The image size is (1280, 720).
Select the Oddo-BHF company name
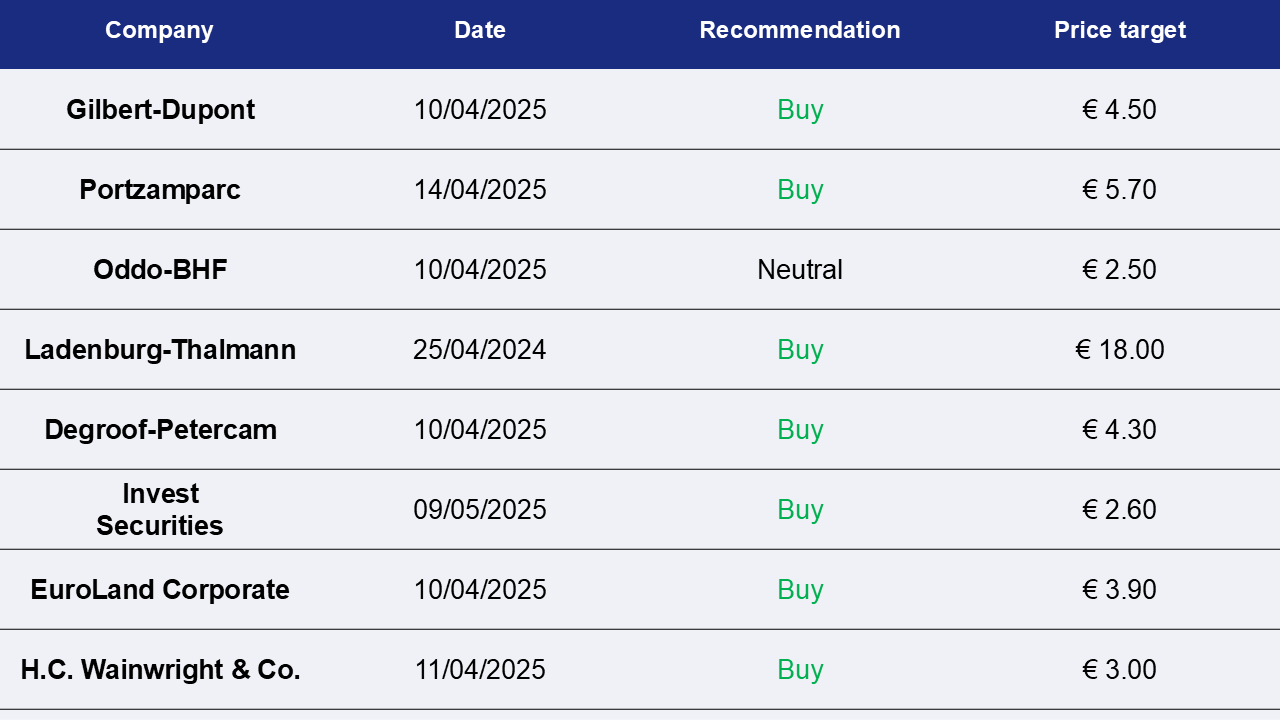click(x=160, y=269)
